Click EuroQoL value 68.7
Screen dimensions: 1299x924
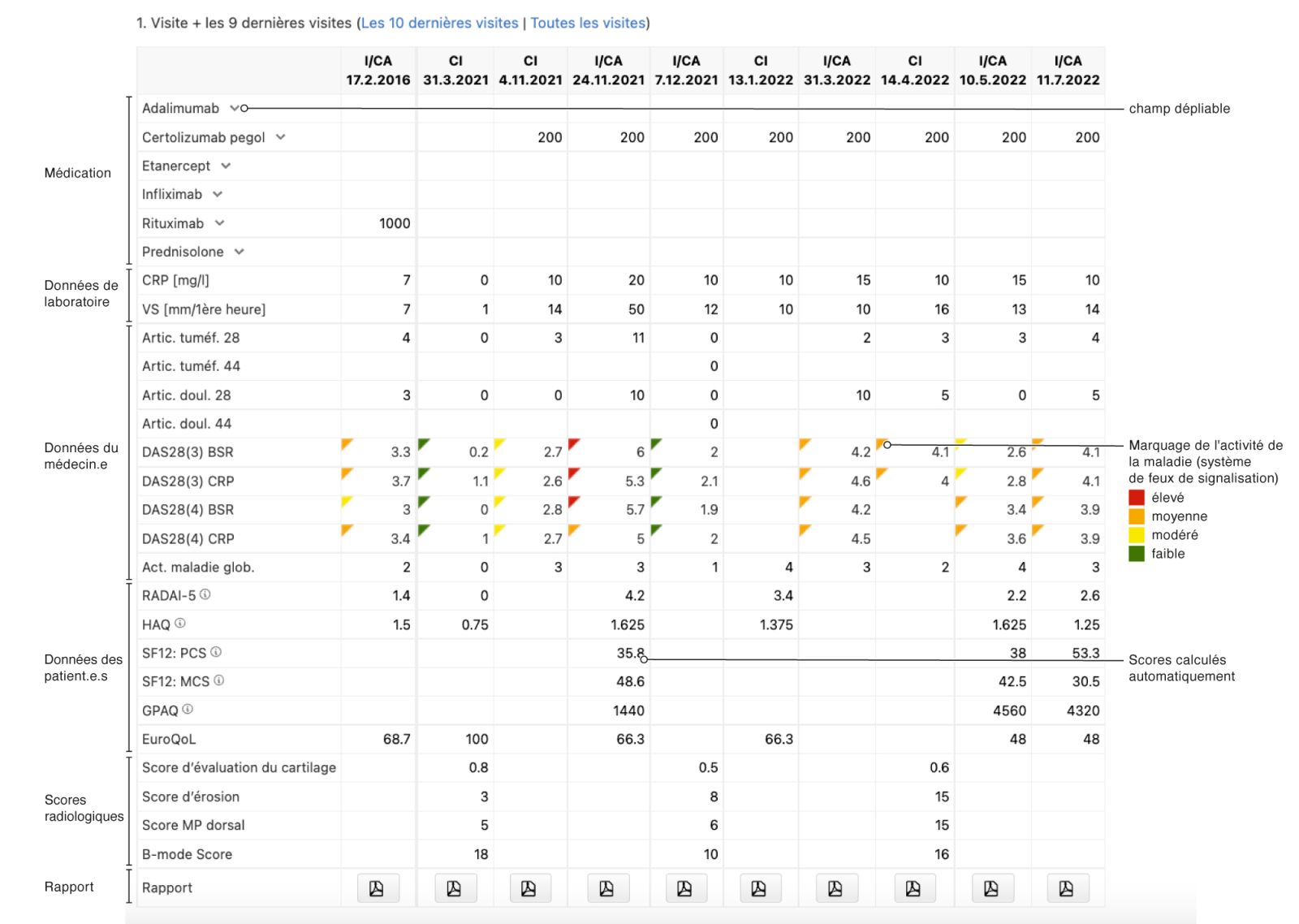pyautogui.click(x=397, y=739)
